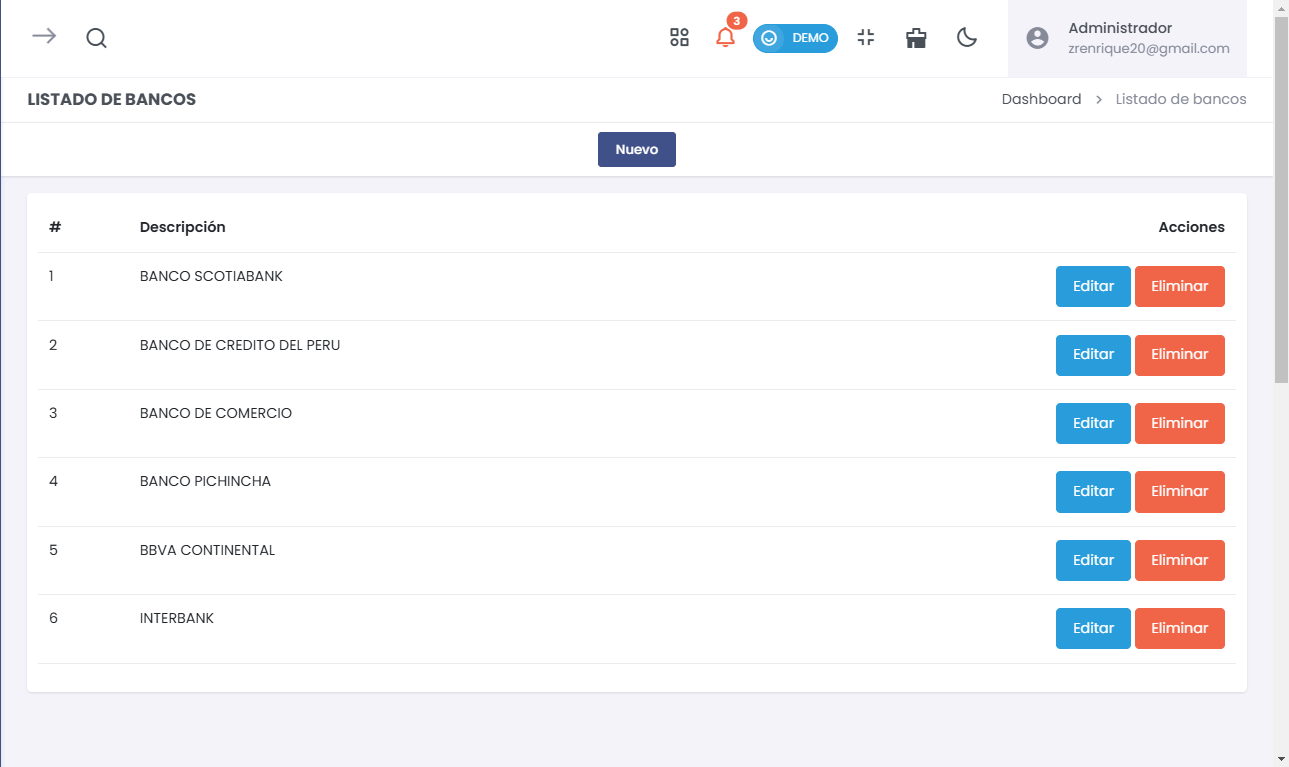Viewport: 1289px width, 767px height.
Task: Edit the BANCO SCOTIABANK entry
Action: (1093, 286)
